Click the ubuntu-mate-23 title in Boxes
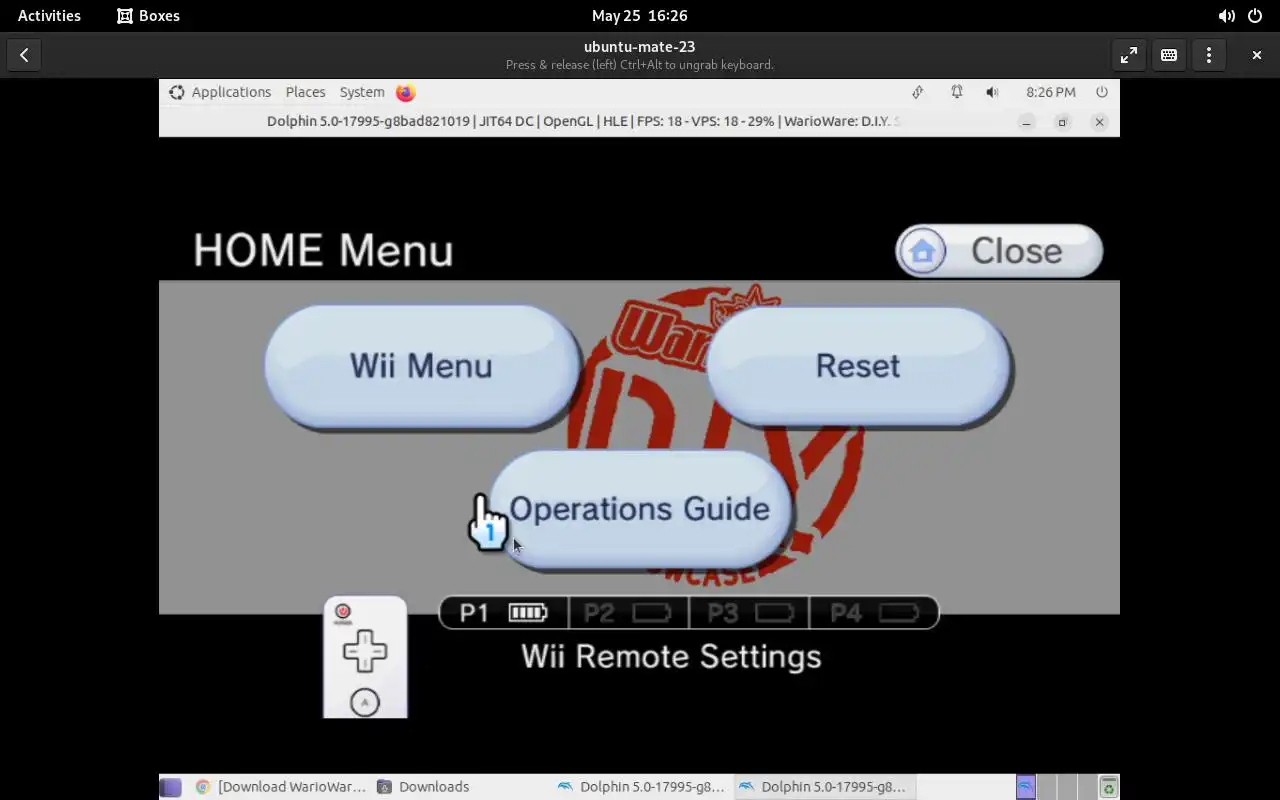Viewport: 1280px width, 800px height. pyautogui.click(x=639, y=47)
